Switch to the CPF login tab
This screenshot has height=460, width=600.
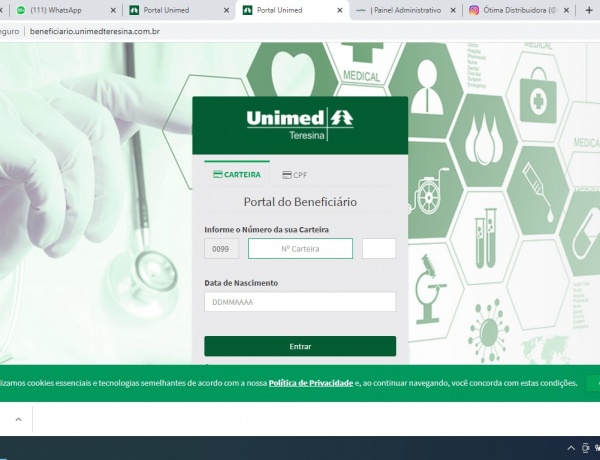[x=294, y=175]
